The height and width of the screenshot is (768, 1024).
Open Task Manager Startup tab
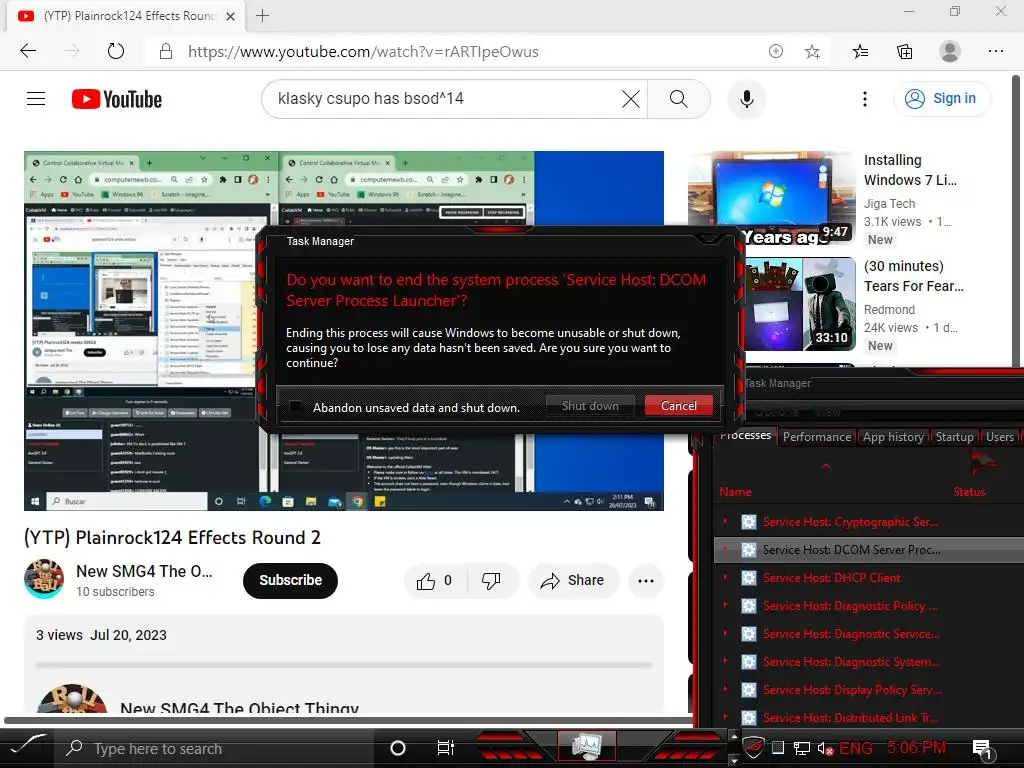point(954,437)
